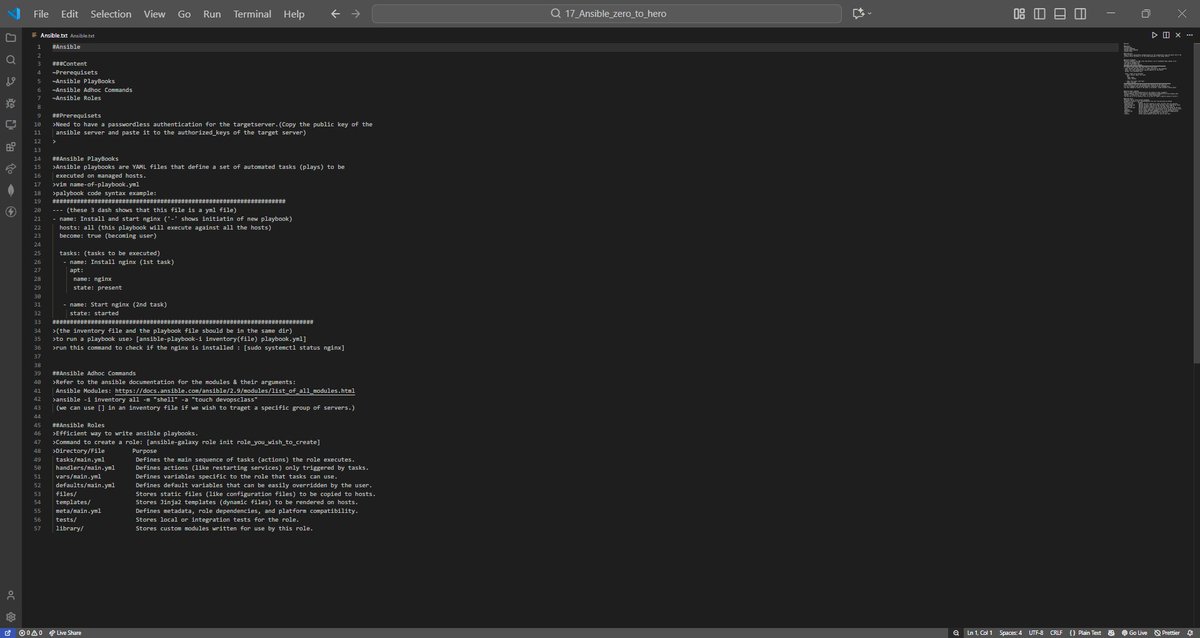Open the Accounts icon near the bottom
1200x638 pixels.
[x=10, y=593]
